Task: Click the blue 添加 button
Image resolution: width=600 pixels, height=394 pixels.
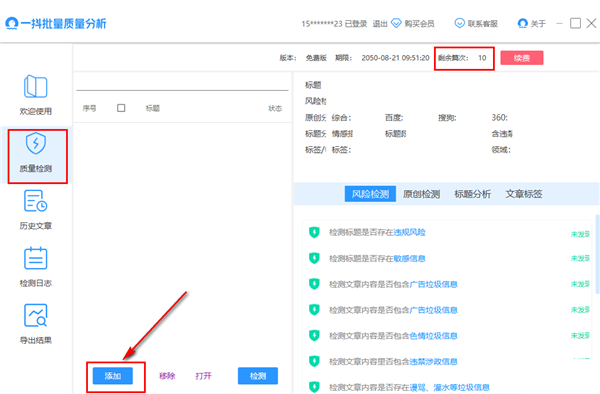Action: [113, 376]
